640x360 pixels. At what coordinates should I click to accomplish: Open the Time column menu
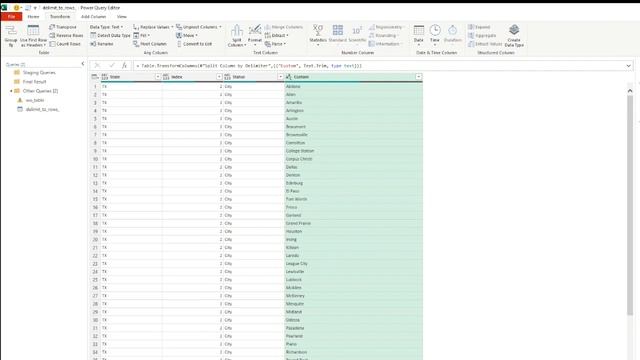tap(435, 35)
